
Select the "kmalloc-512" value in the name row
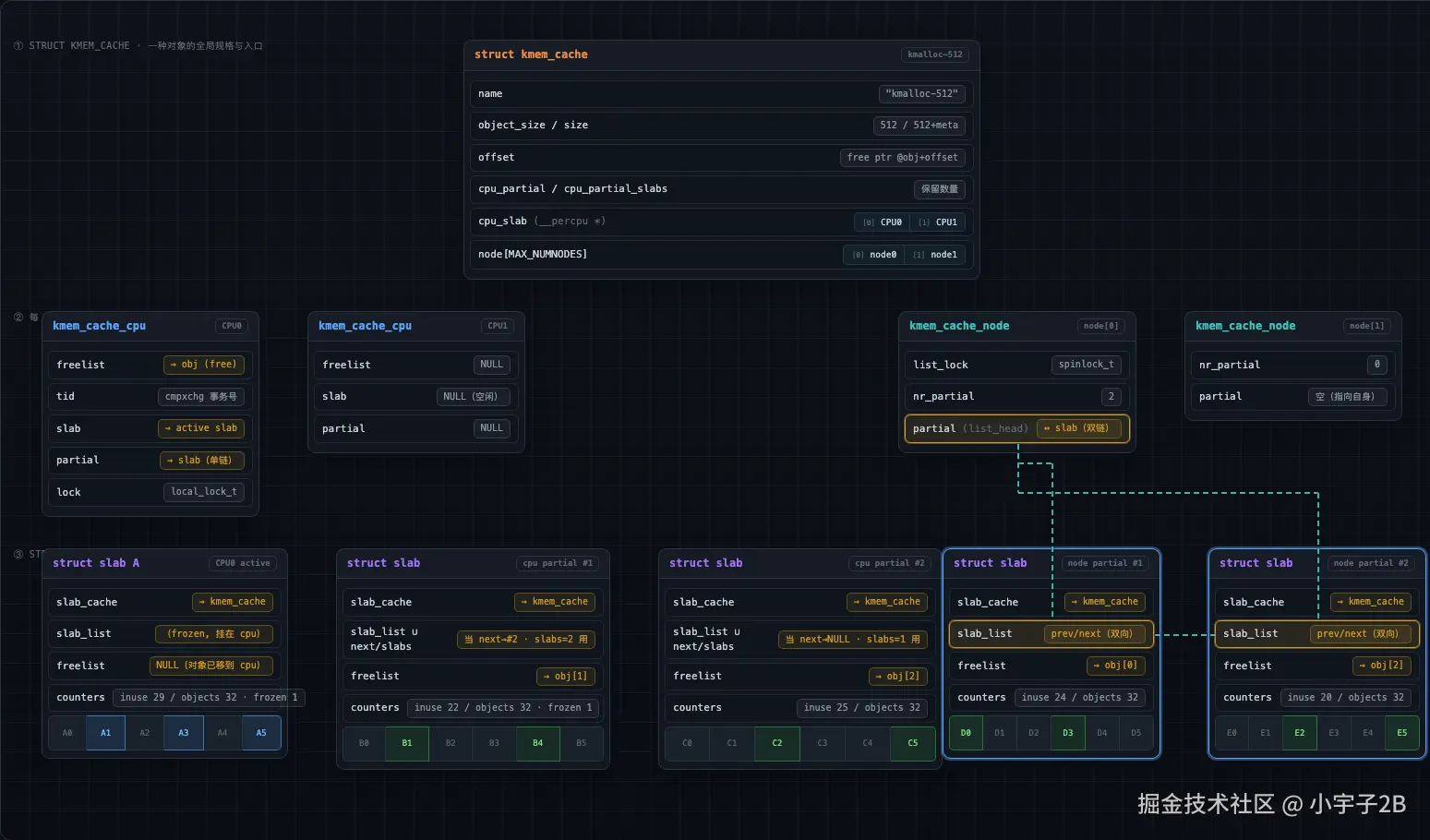click(922, 93)
